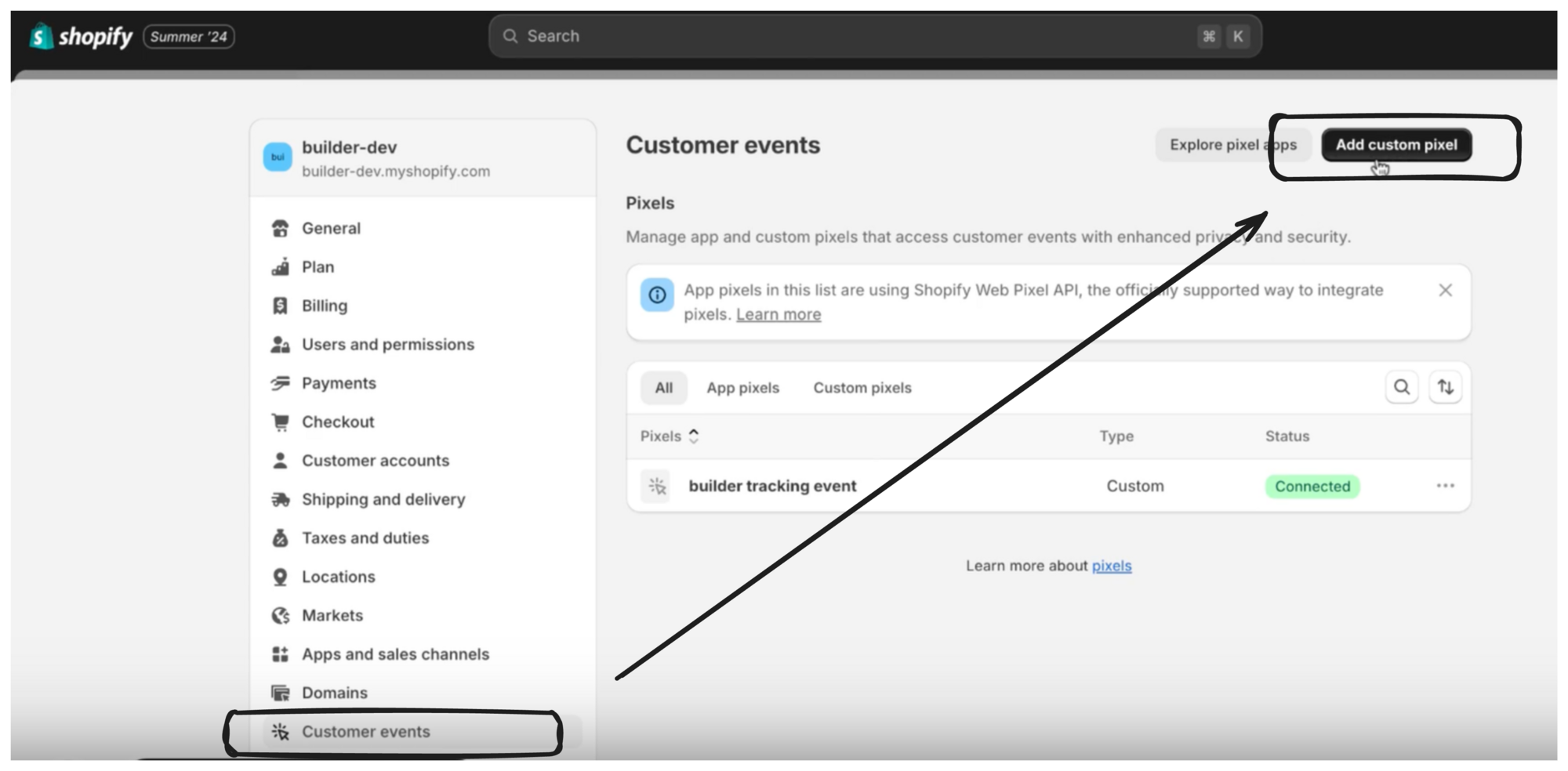
Task: Open Checkout settings page
Action: pyautogui.click(x=338, y=422)
